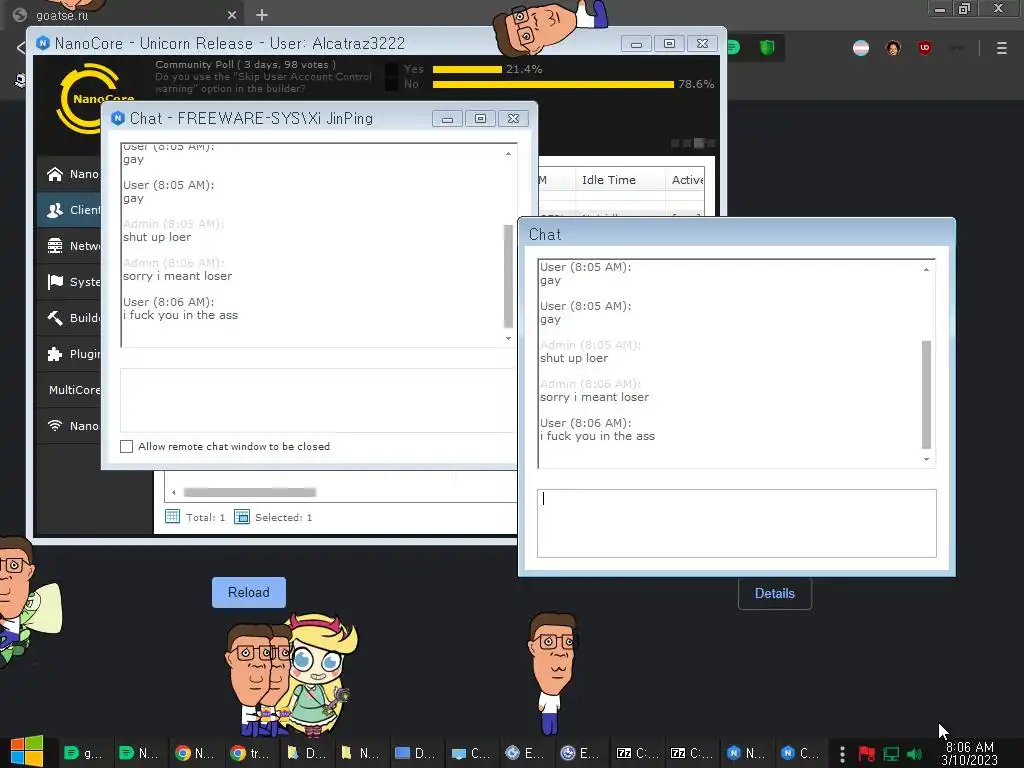Click the Total: 1 table icon in status bar

[x=172, y=517]
